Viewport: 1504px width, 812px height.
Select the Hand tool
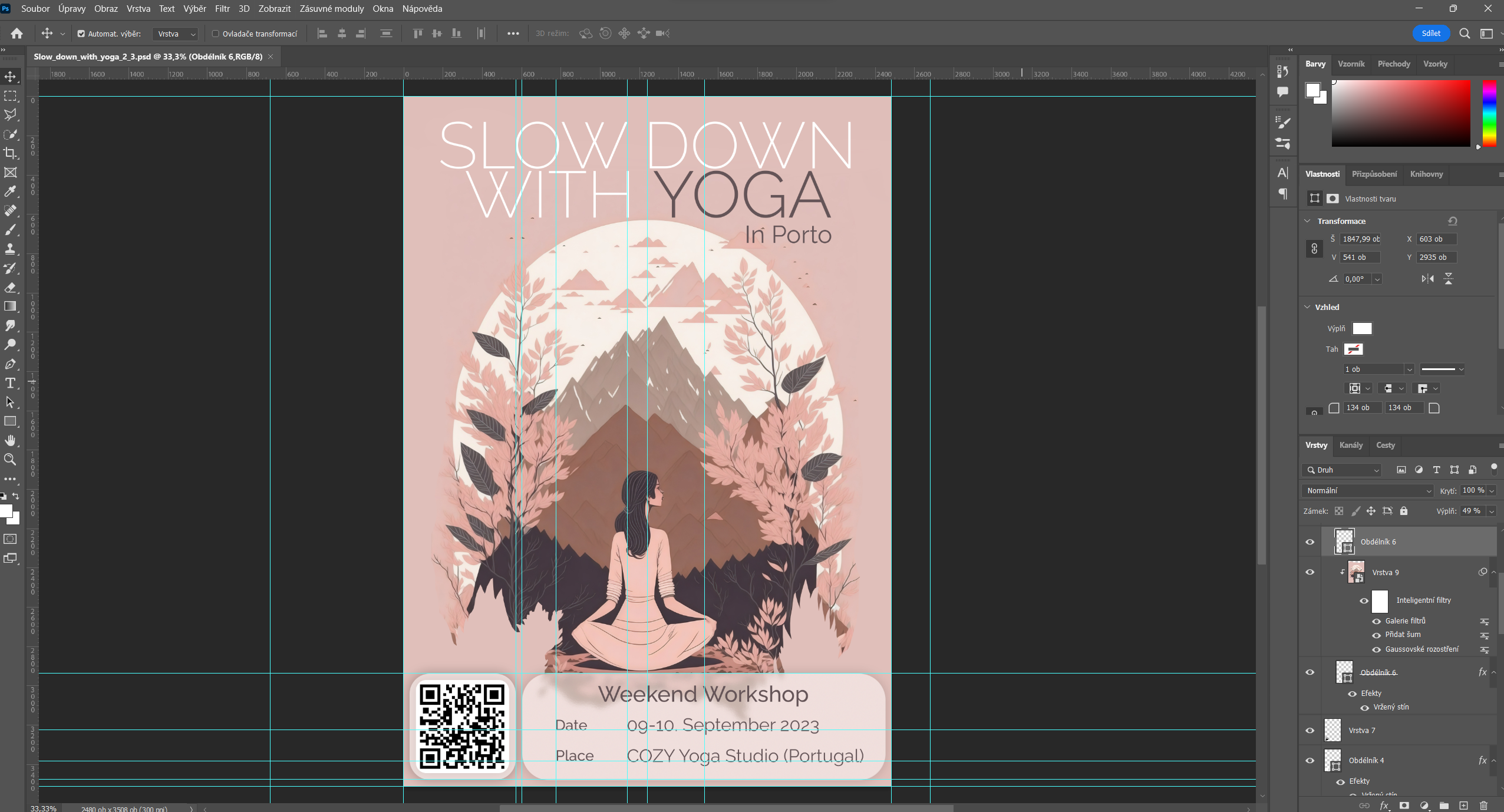pyautogui.click(x=10, y=440)
